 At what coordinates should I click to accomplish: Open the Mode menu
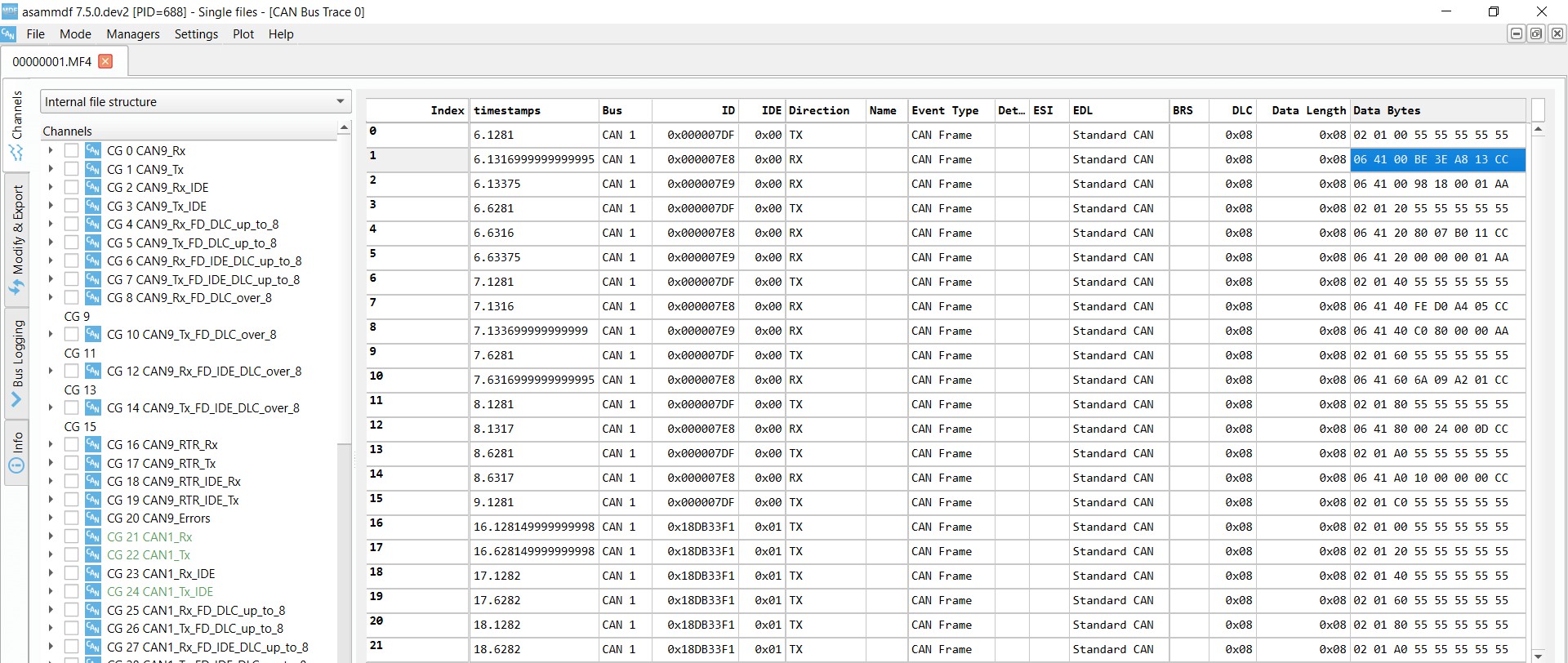75,34
